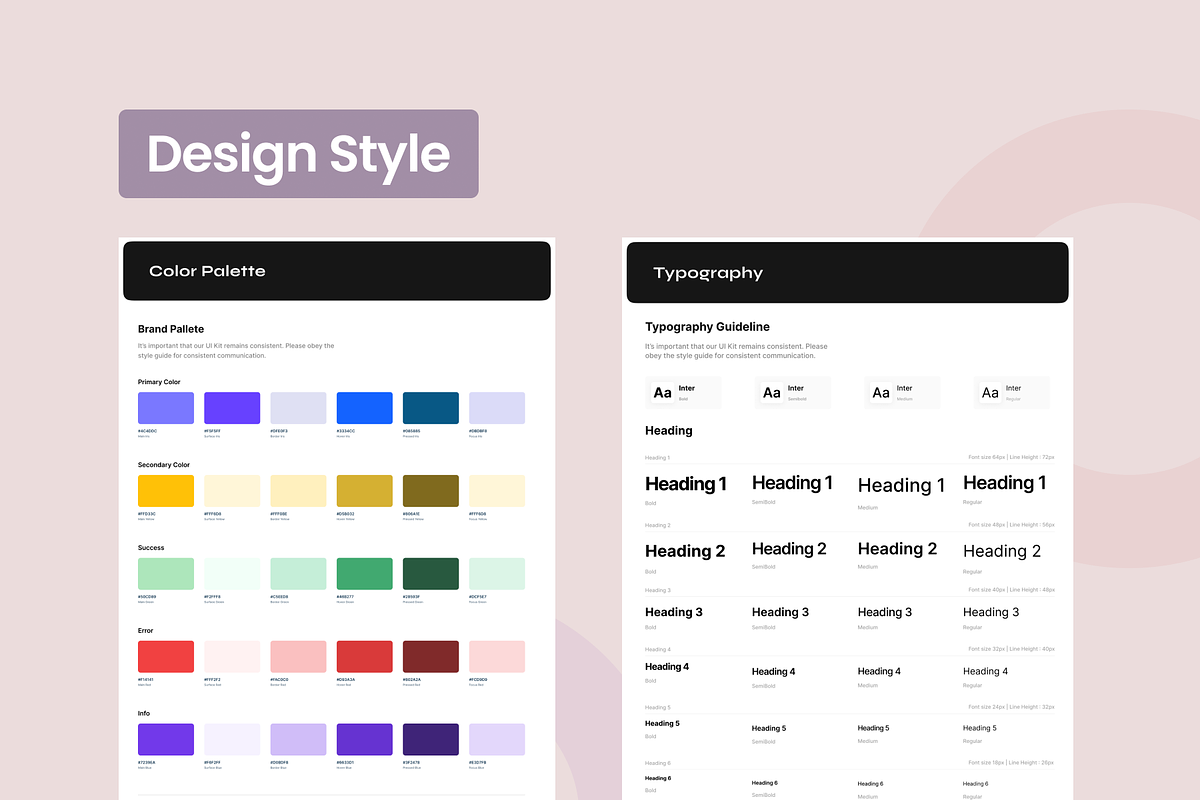1200x800 pixels.
Task: Click the Secondary Color row label
Action: [164, 465]
